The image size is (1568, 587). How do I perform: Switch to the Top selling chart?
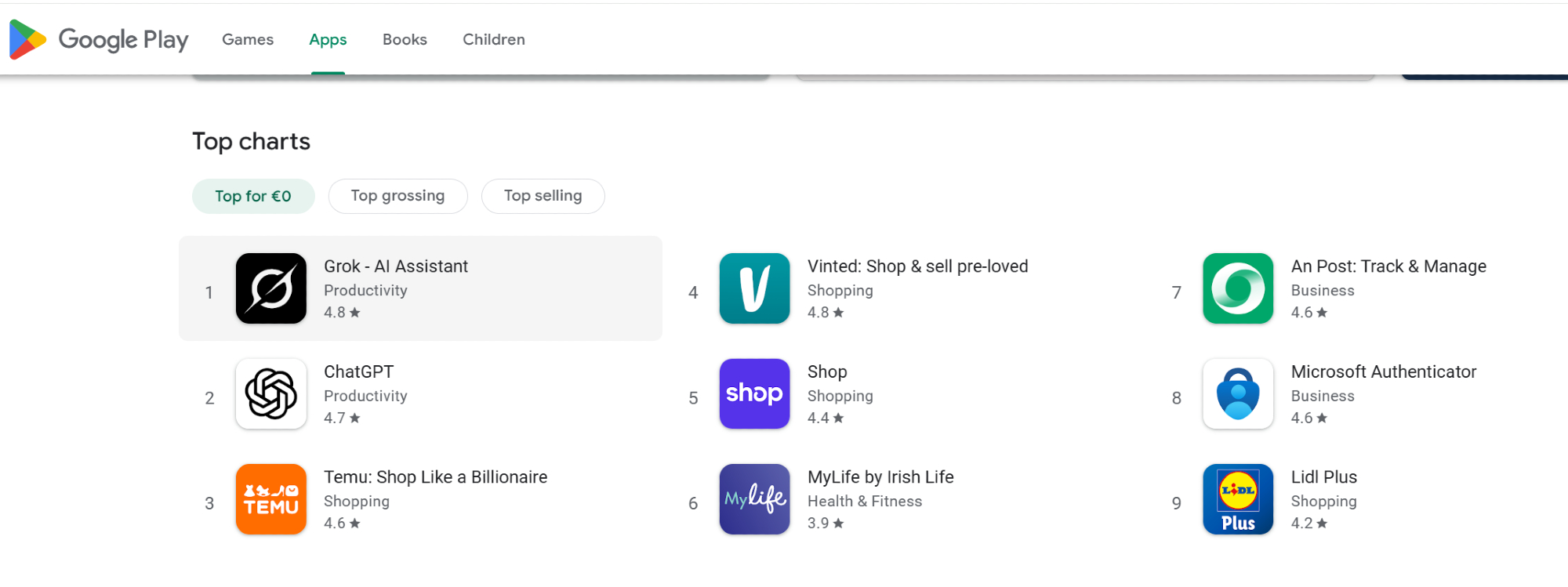pyautogui.click(x=543, y=196)
